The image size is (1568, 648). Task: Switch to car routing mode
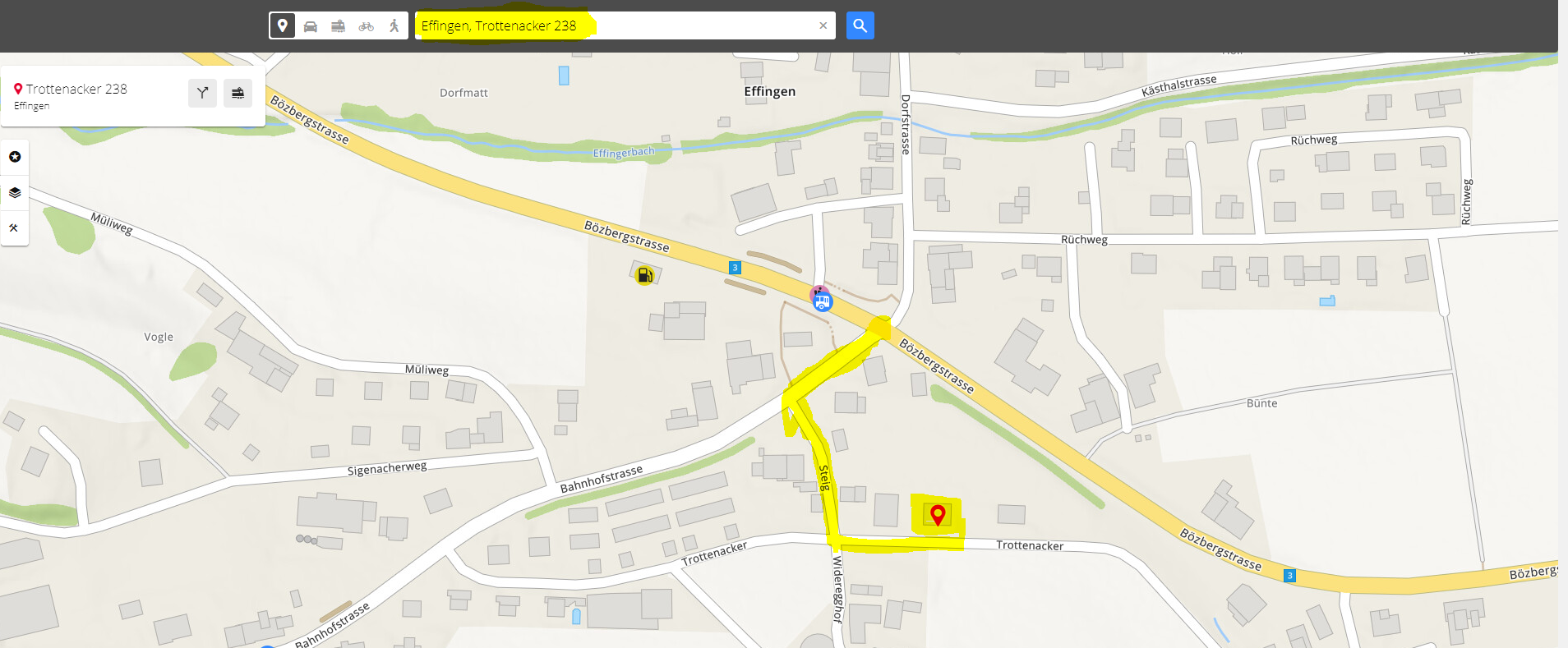click(x=311, y=26)
